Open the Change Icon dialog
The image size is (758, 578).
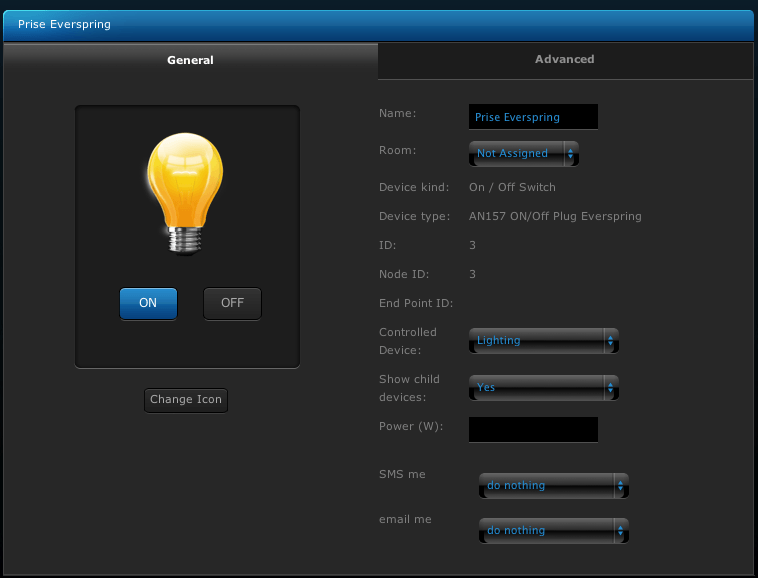(x=186, y=400)
